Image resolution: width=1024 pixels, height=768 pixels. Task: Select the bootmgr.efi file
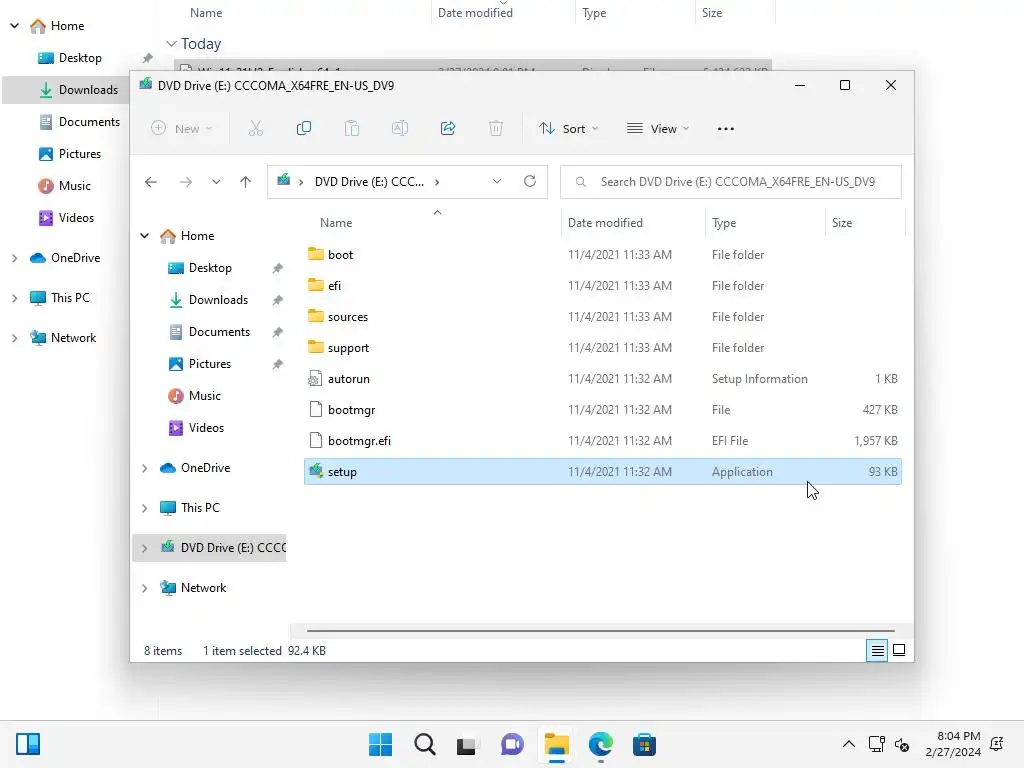(602, 441)
